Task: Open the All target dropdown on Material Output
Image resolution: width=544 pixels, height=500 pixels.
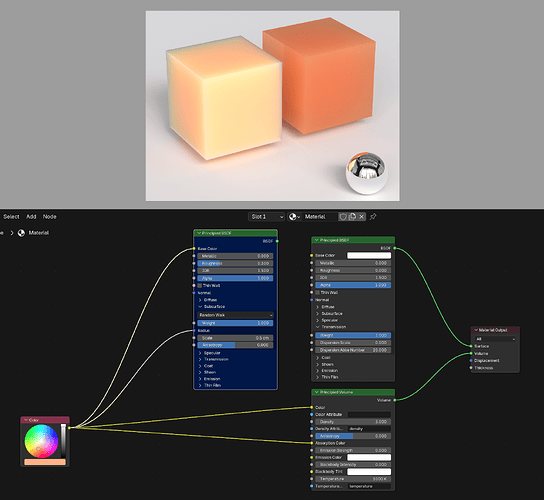Action: pos(495,339)
